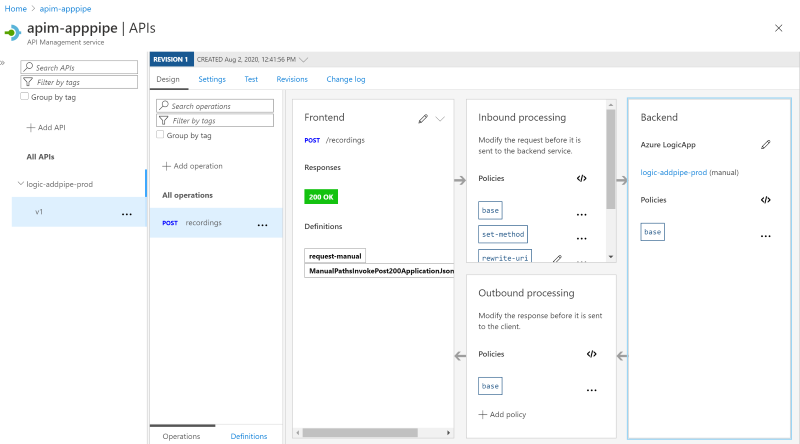Open context menu for v1 API

[127, 214]
